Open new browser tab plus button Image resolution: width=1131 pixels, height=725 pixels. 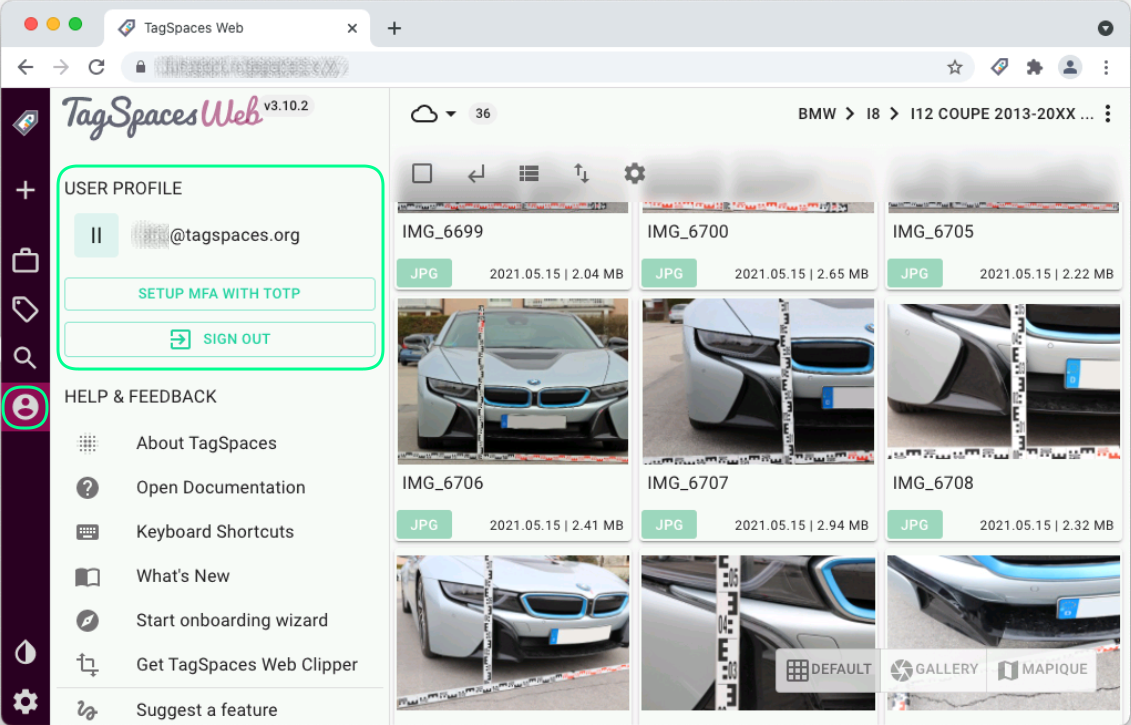[394, 28]
